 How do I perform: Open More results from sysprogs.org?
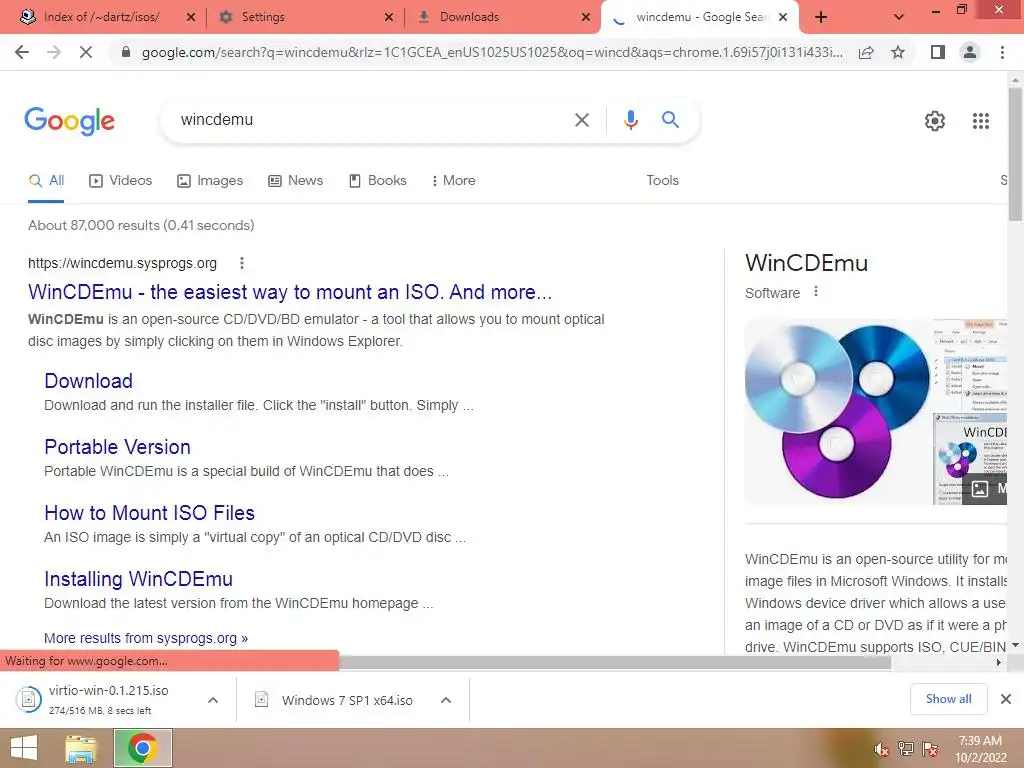[x=146, y=638]
